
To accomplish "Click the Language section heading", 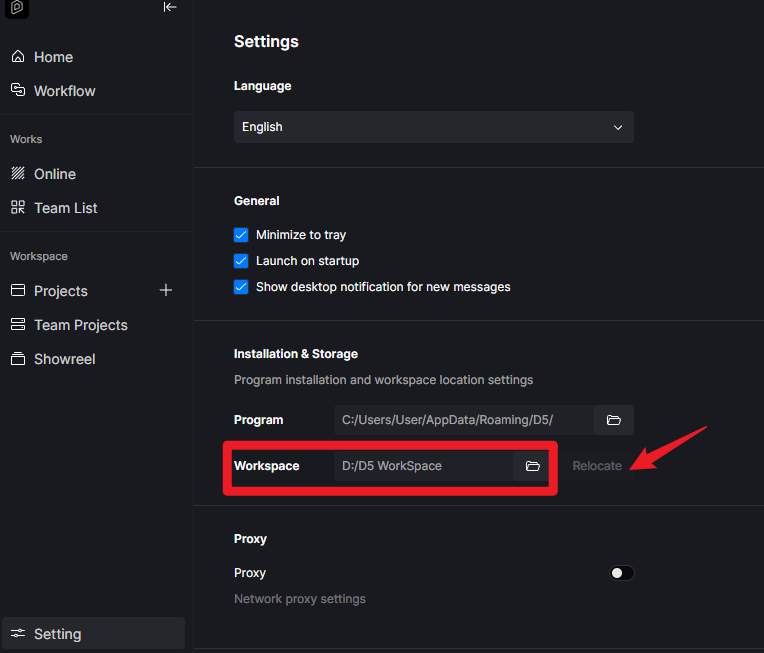I will (x=263, y=86).
